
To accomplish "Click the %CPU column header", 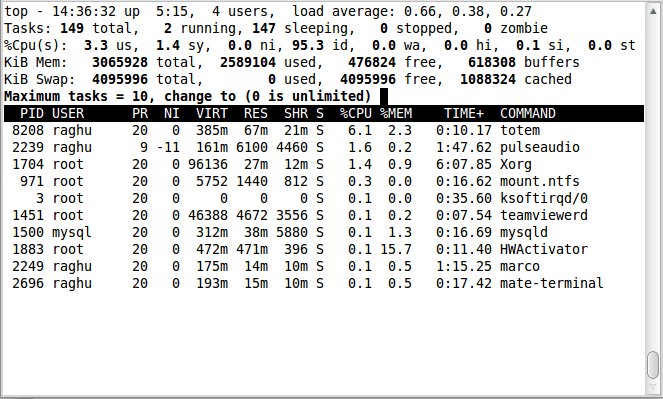I will [x=355, y=113].
